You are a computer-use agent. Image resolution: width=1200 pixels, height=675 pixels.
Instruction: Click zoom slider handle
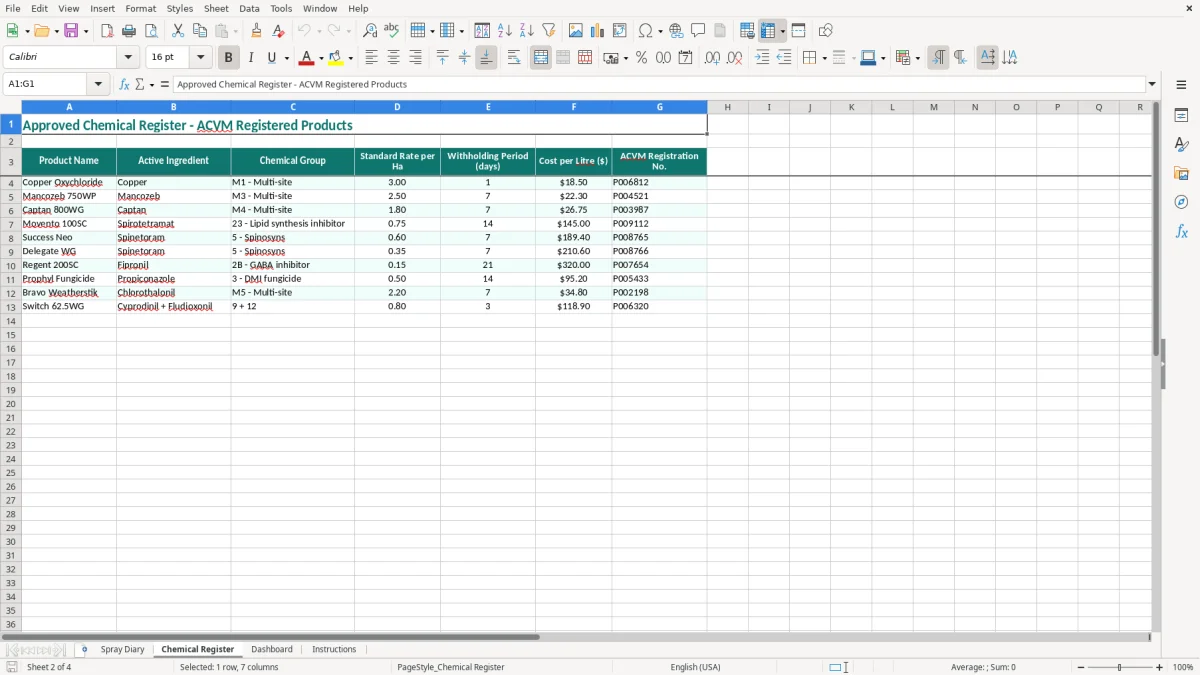coord(1120,667)
